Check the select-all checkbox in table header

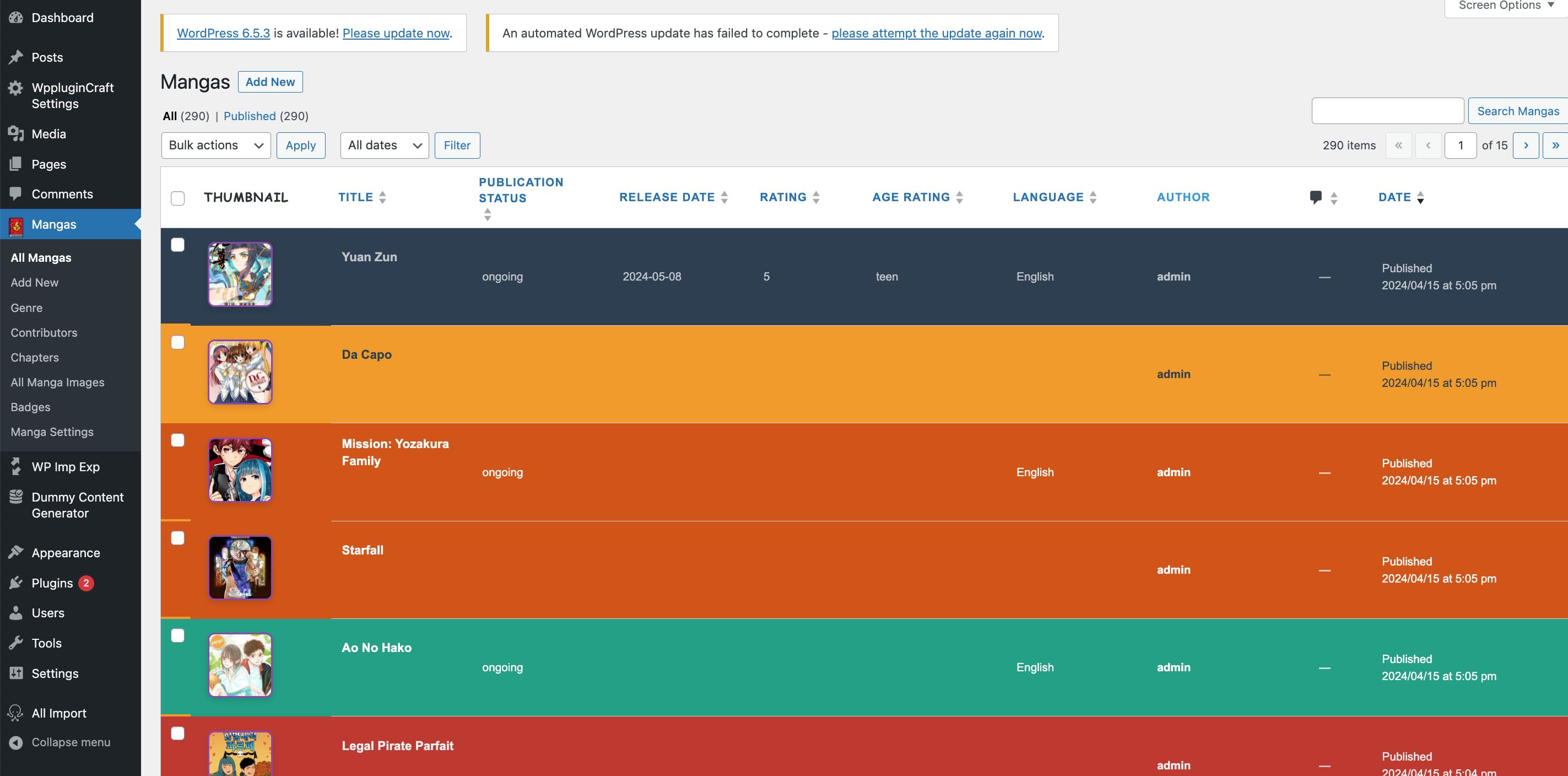point(178,198)
